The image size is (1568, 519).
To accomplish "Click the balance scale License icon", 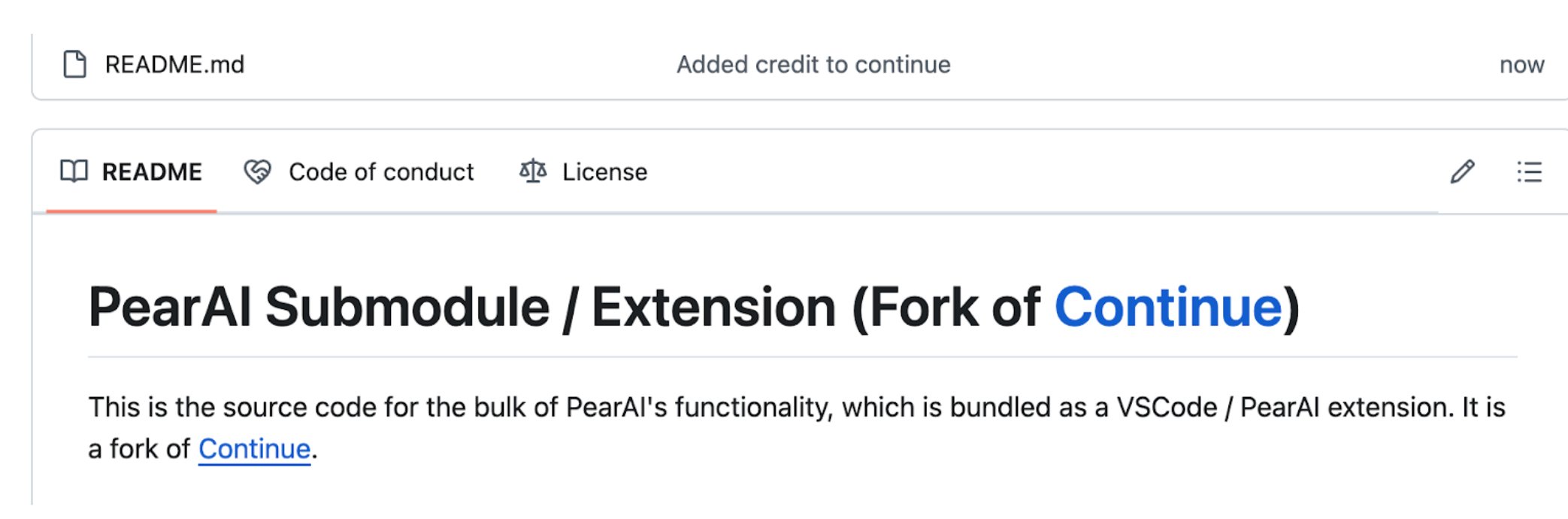I will (533, 171).
